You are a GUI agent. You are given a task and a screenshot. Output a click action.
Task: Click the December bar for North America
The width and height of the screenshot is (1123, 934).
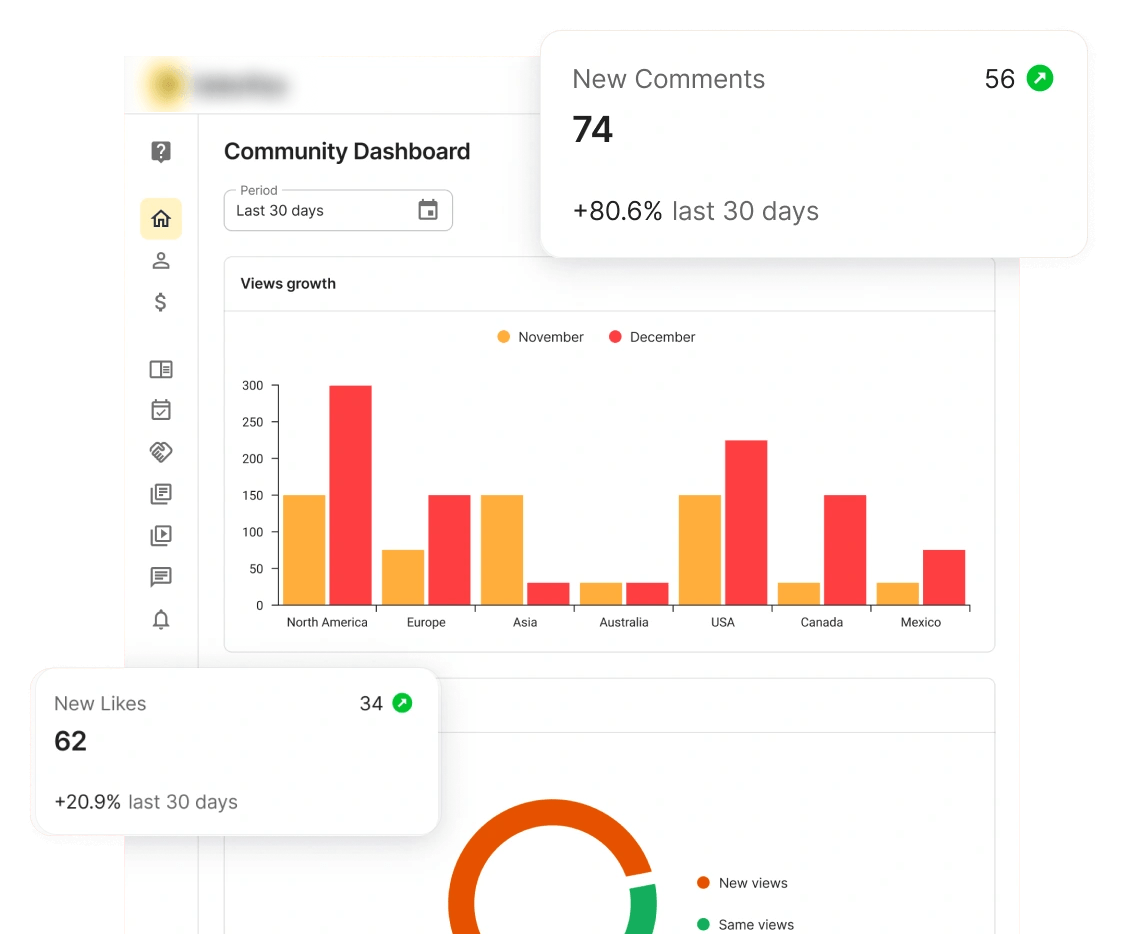pos(350,495)
